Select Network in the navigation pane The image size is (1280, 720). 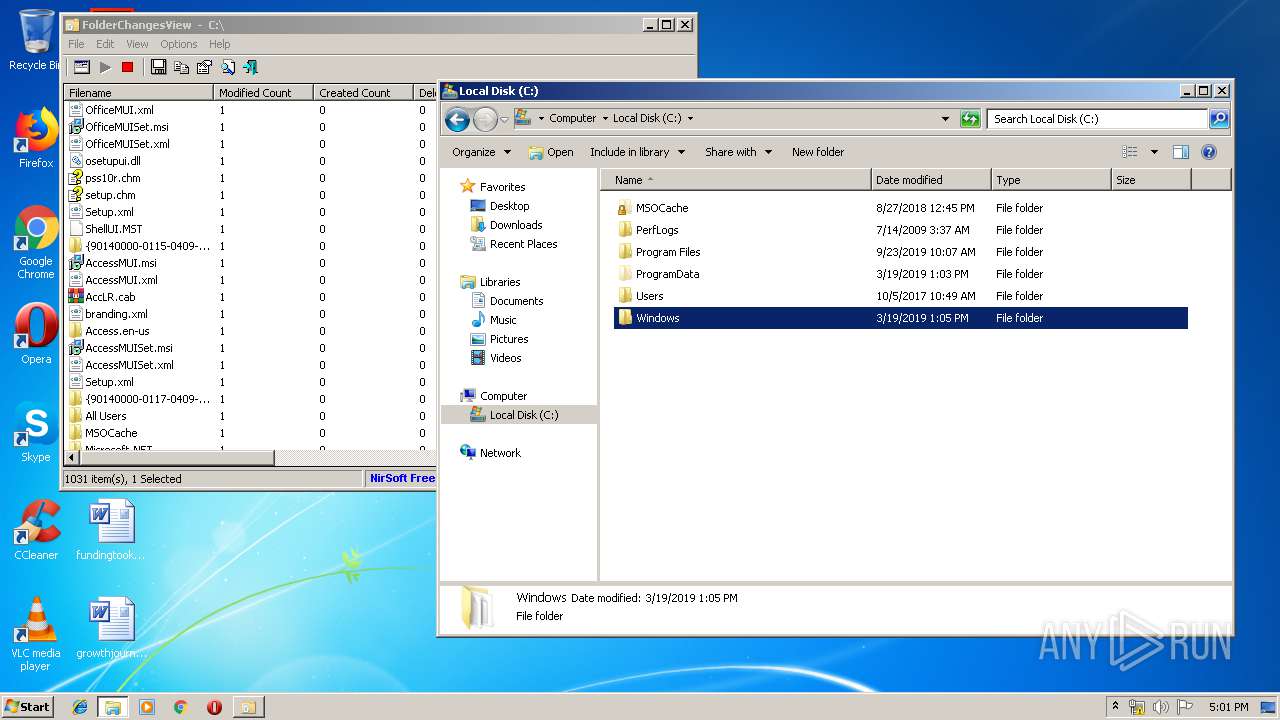pyautogui.click(x=490, y=453)
